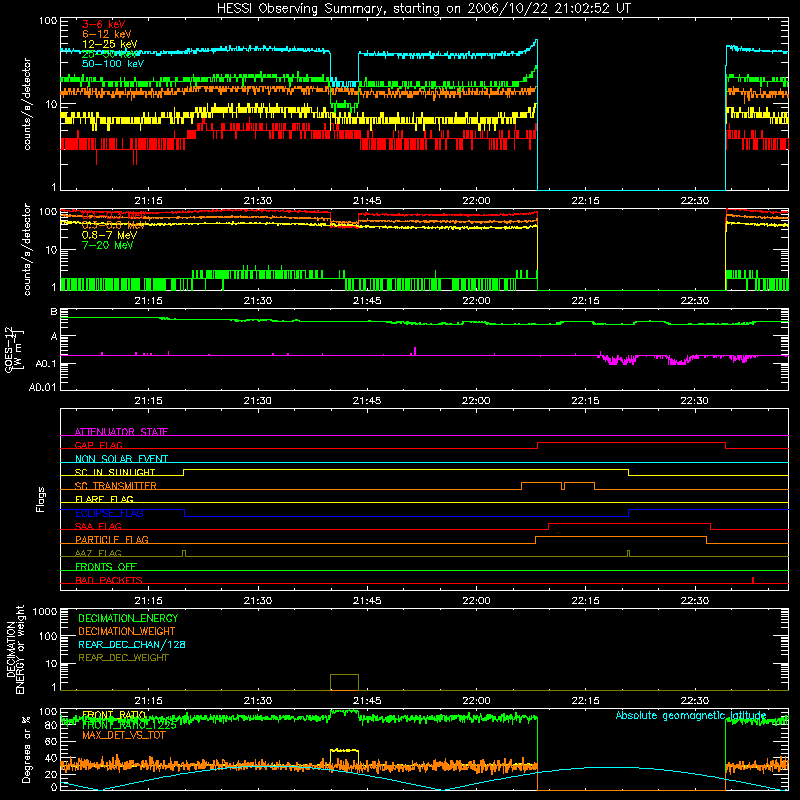The height and width of the screenshot is (800, 800).
Task: Click the HESSI Observing Summary plot title
Action: 423,9
